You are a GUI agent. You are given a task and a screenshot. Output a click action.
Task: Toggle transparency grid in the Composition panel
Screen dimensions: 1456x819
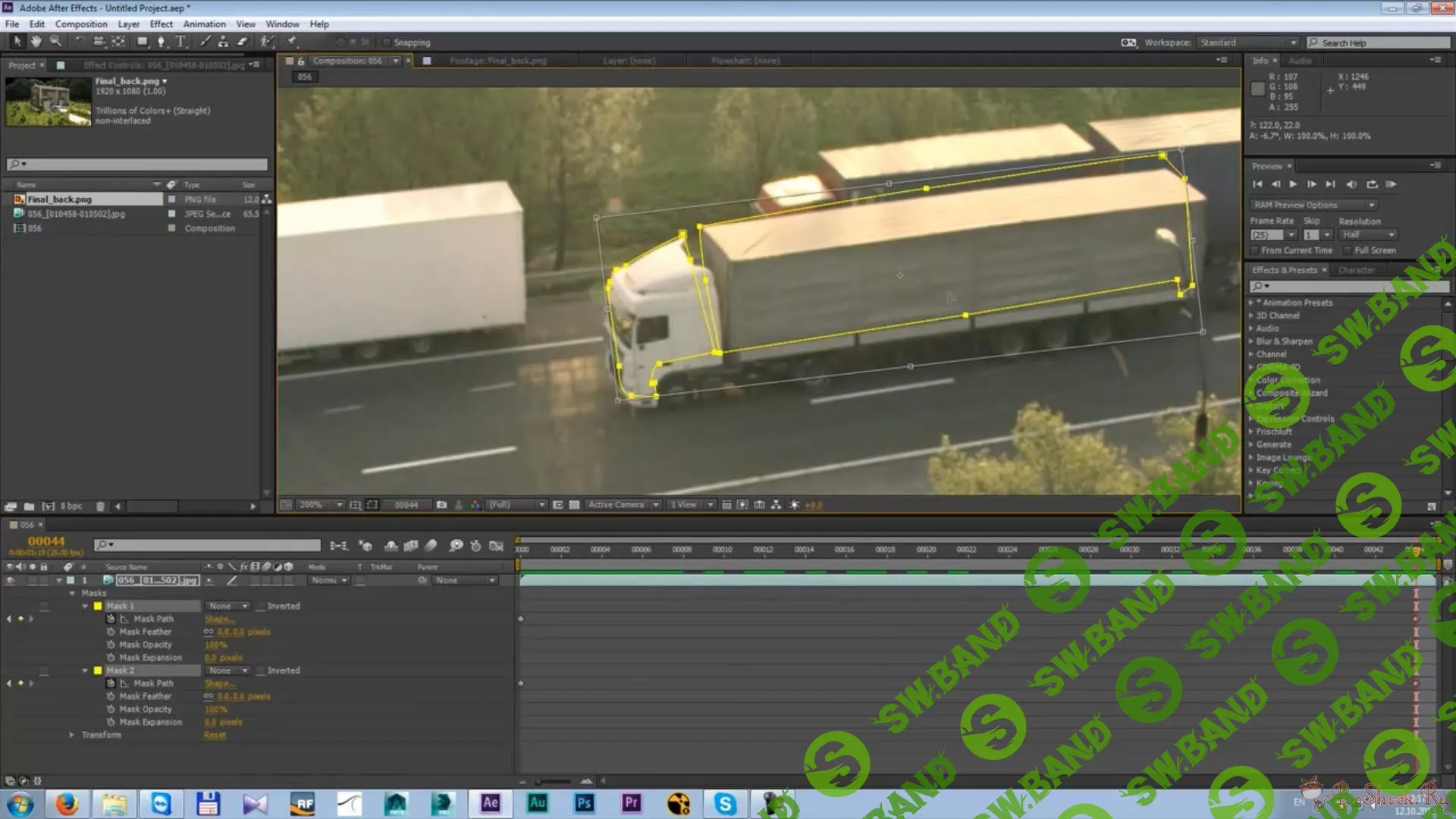575,504
